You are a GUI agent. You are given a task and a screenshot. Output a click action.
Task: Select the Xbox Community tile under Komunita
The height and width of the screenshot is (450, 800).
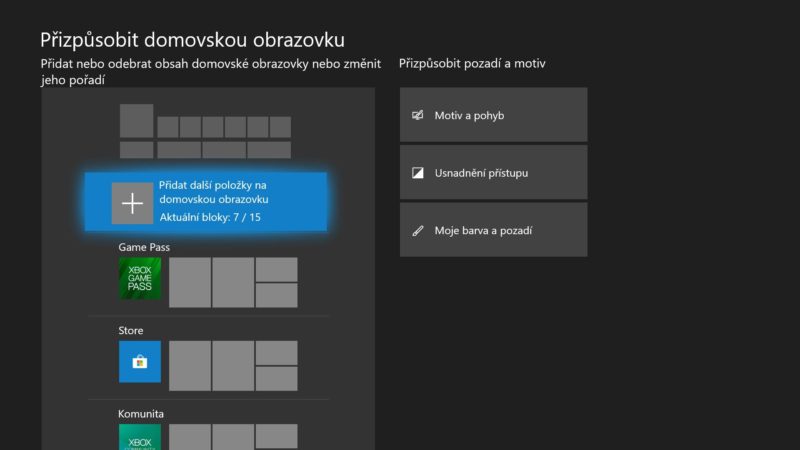pos(140,437)
